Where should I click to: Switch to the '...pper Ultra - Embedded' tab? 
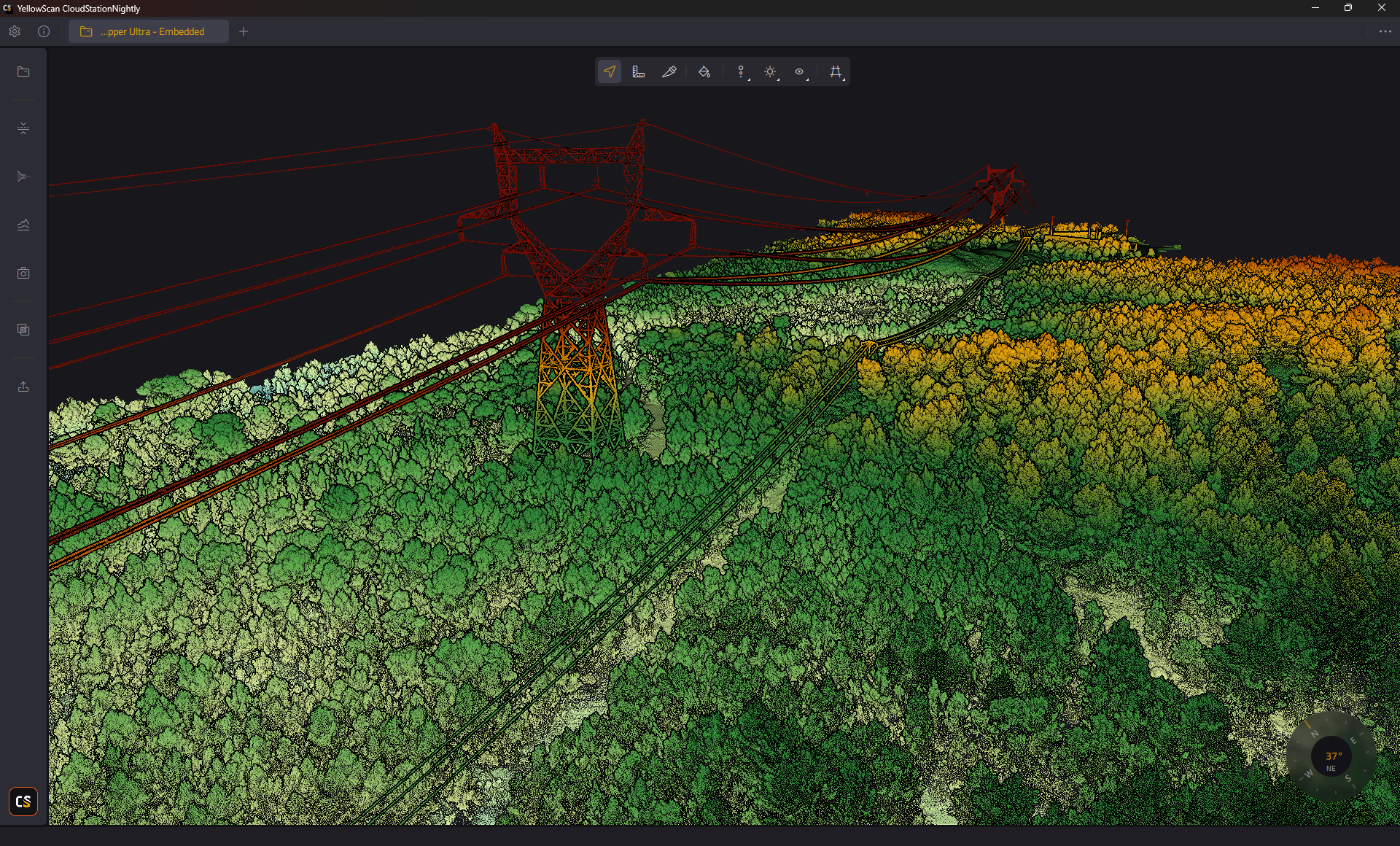coord(149,31)
